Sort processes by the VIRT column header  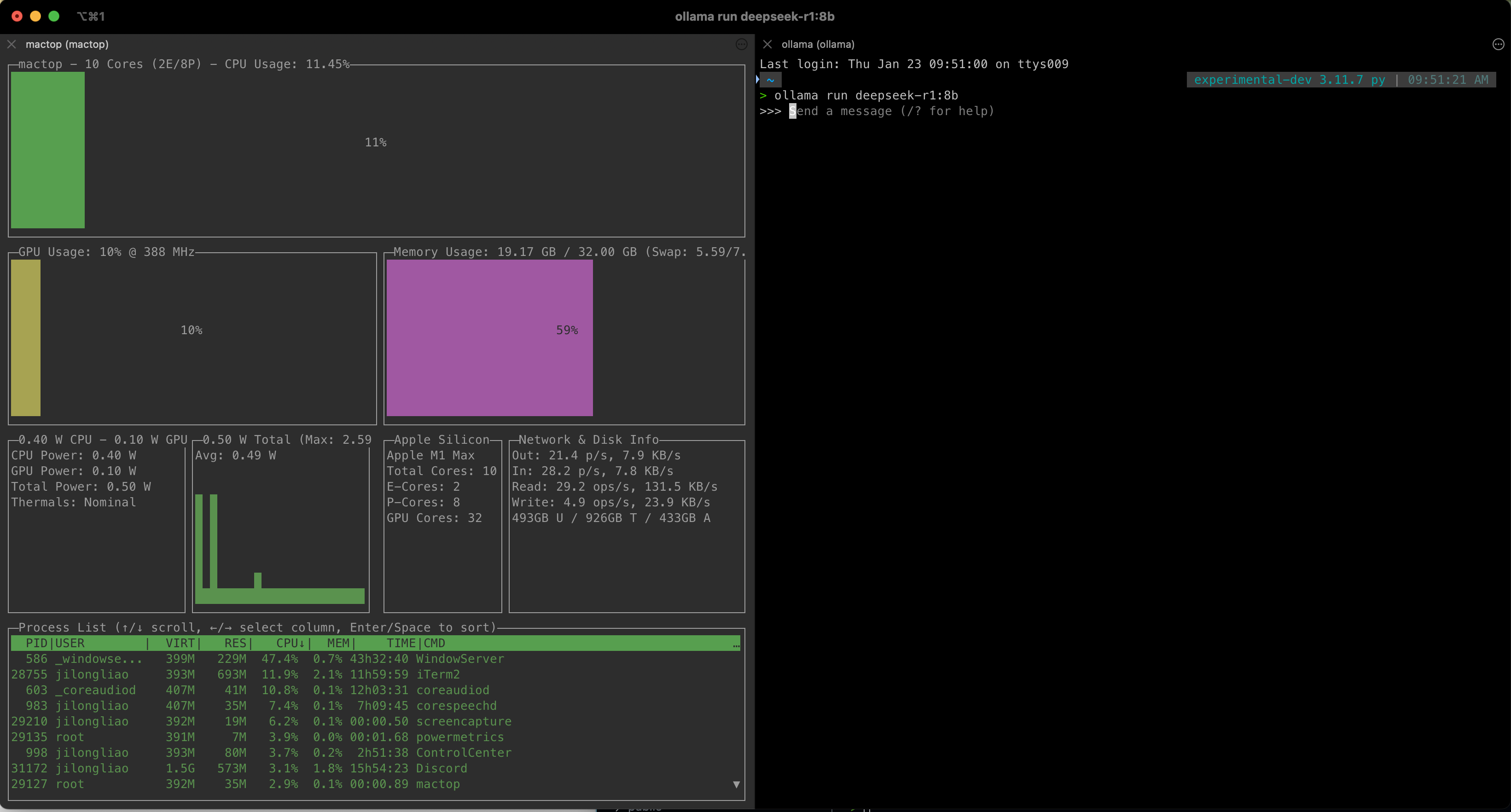[180, 643]
